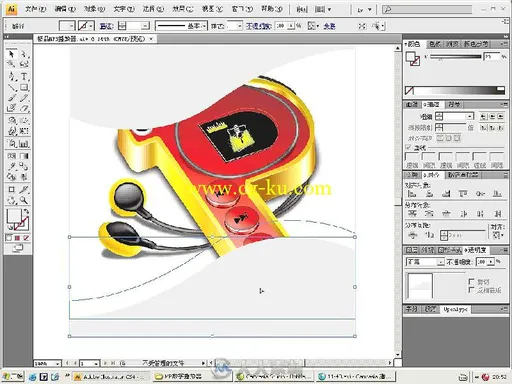Click the Color panel fill/stroke swatch
The height and width of the screenshot is (384, 512).
(x=413, y=59)
